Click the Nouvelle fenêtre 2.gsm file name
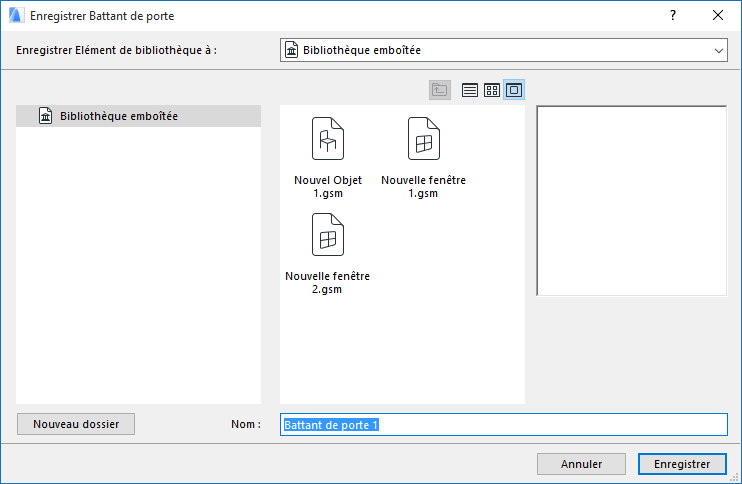 click(327, 282)
